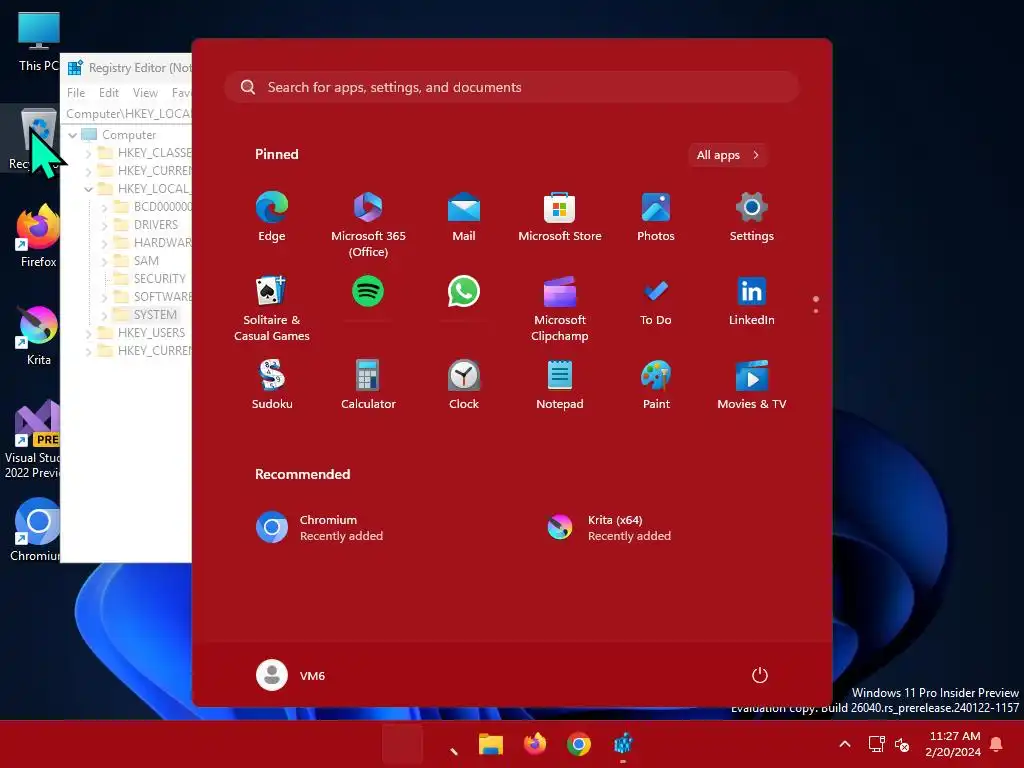Open Microsoft Store from Start menu
This screenshot has width=1024, height=768.
point(560,217)
